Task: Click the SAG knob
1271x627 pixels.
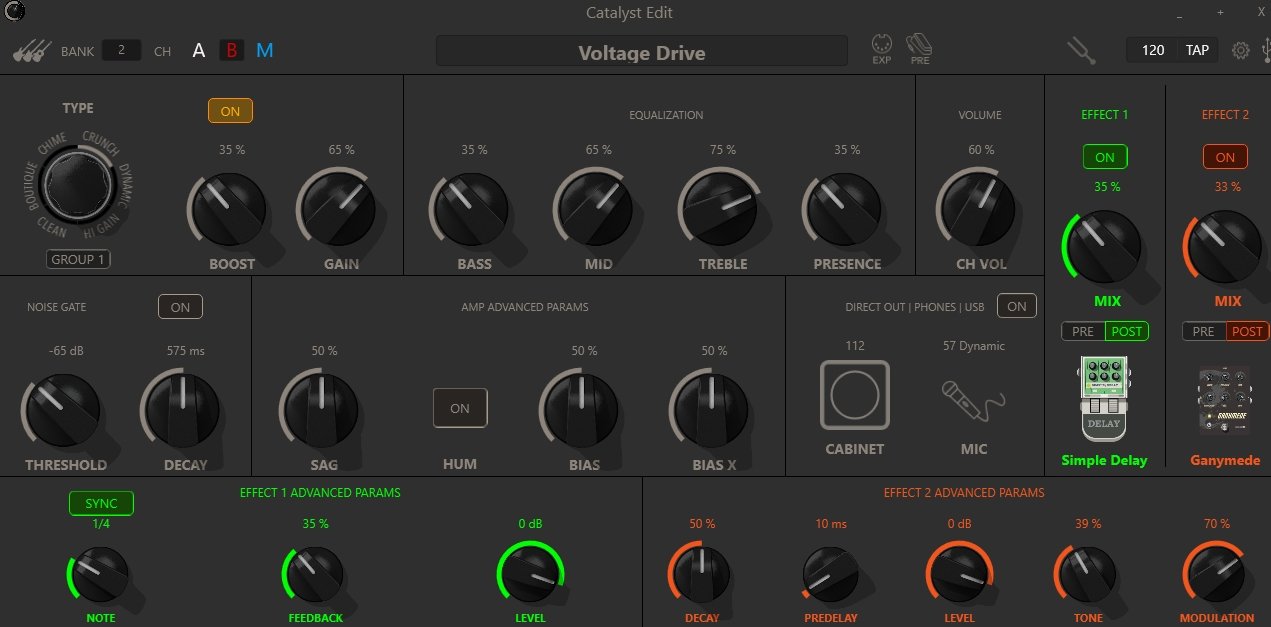Action: (x=320, y=410)
